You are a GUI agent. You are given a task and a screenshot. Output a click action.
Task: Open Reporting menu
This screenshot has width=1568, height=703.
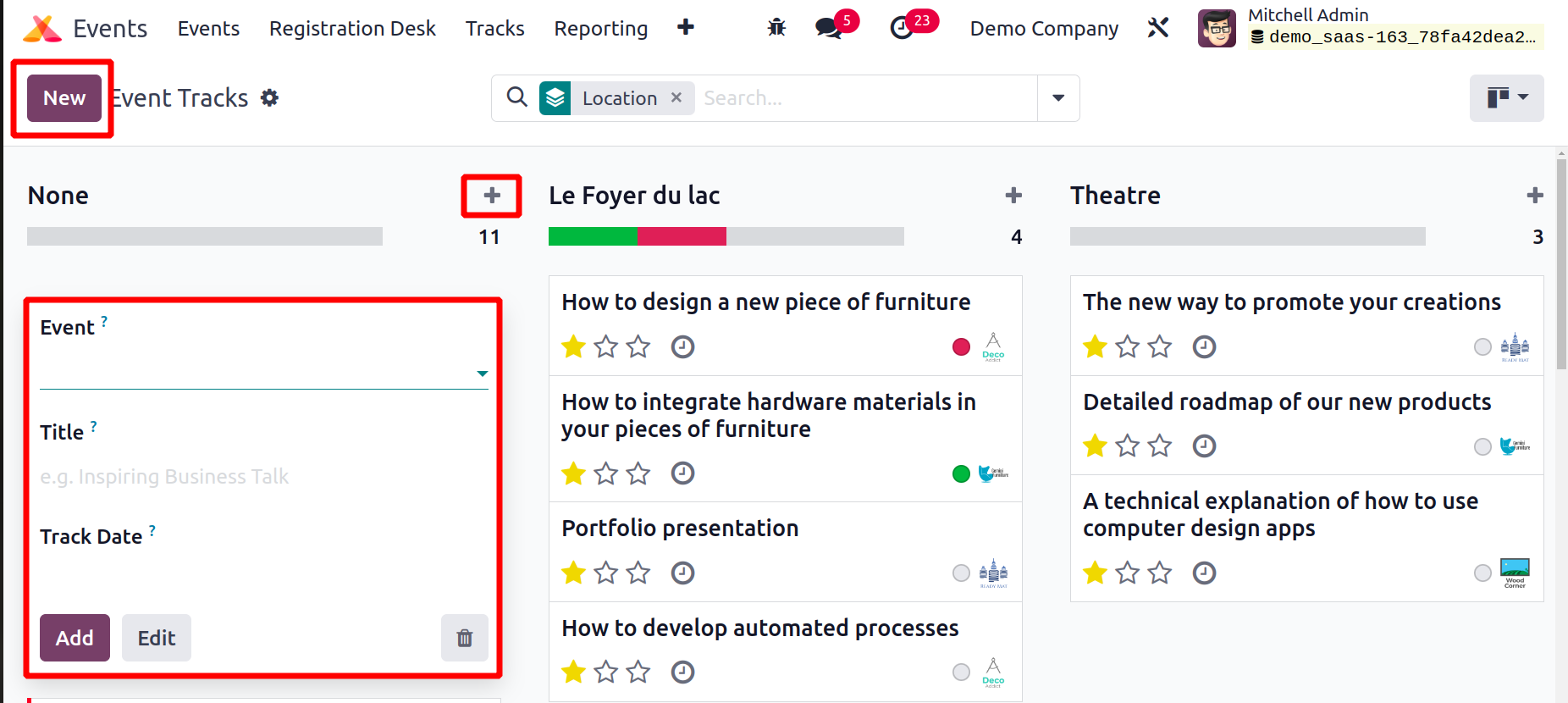tap(601, 29)
